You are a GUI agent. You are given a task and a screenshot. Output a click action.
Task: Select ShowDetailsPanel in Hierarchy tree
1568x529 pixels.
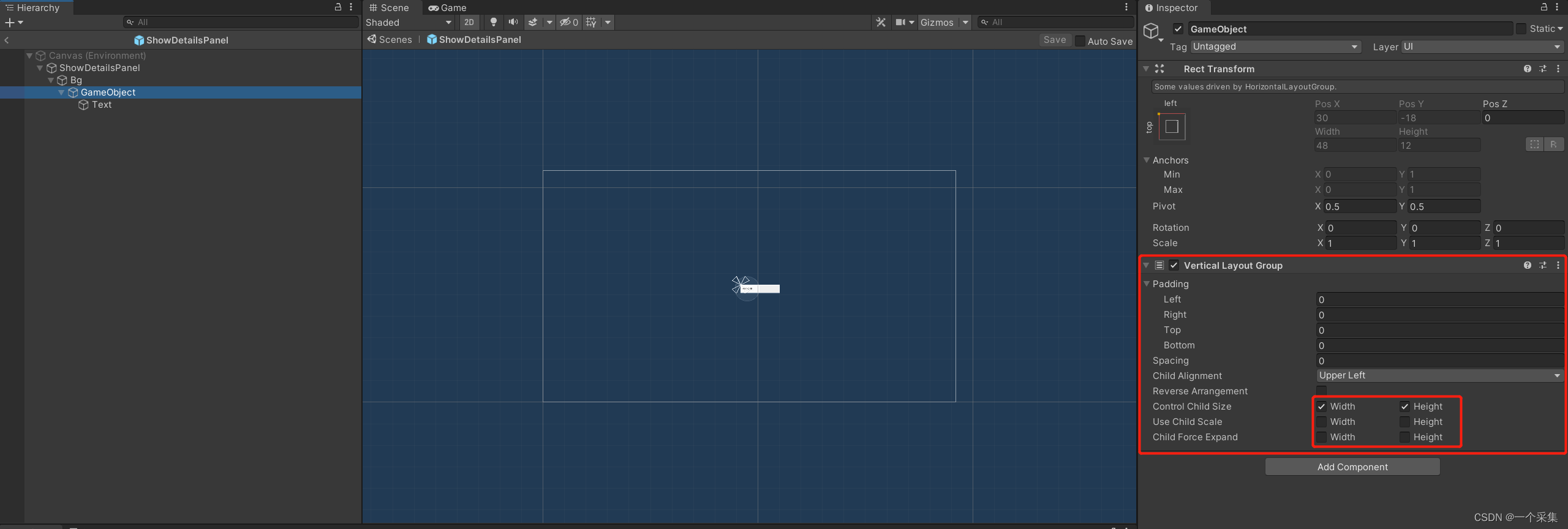(99, 67)
